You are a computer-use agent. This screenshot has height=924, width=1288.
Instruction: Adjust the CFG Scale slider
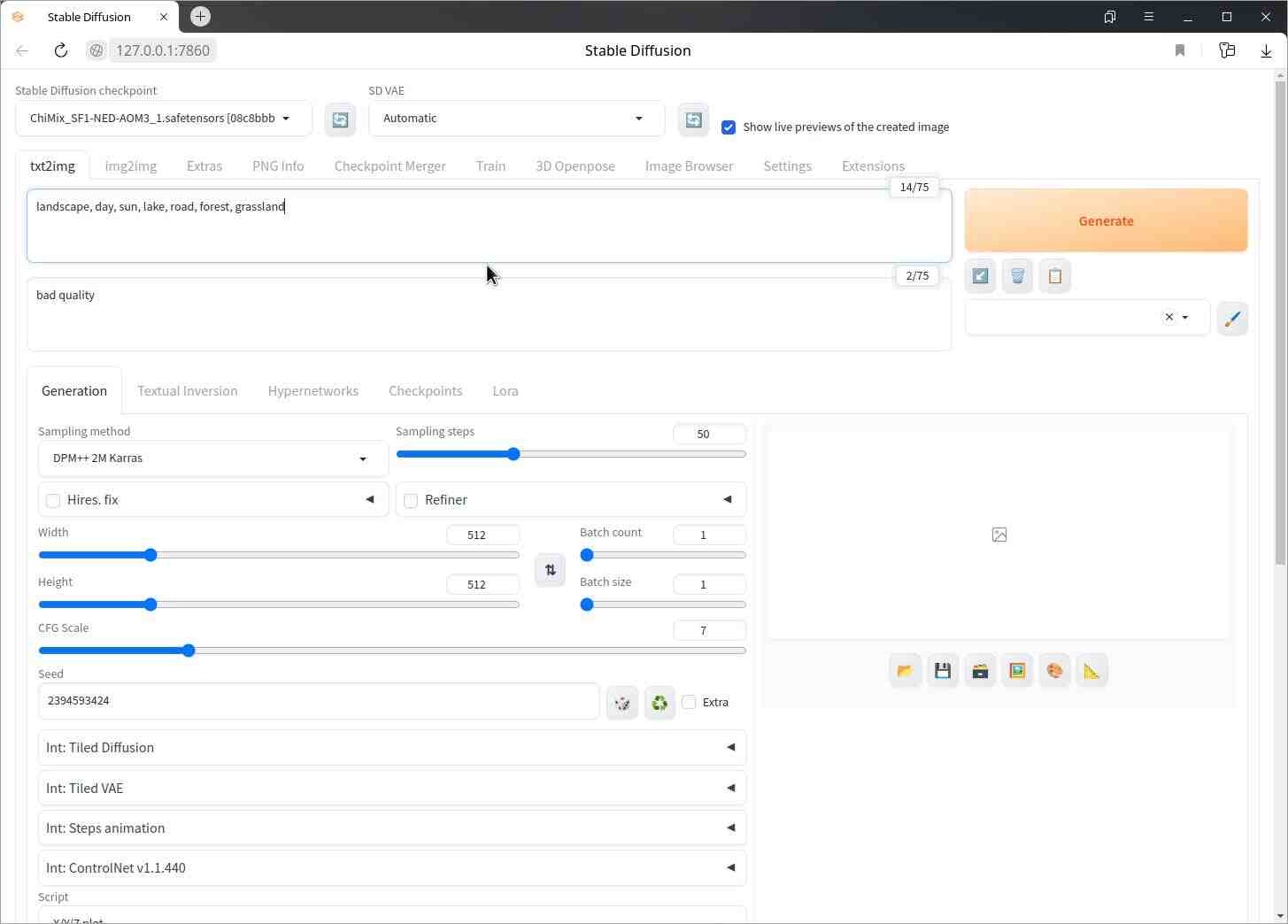392,651
